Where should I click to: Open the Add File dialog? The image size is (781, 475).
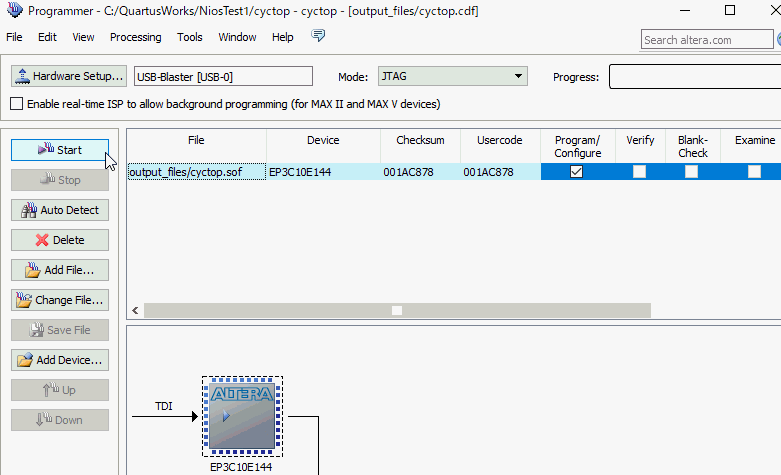pos(60,270)
